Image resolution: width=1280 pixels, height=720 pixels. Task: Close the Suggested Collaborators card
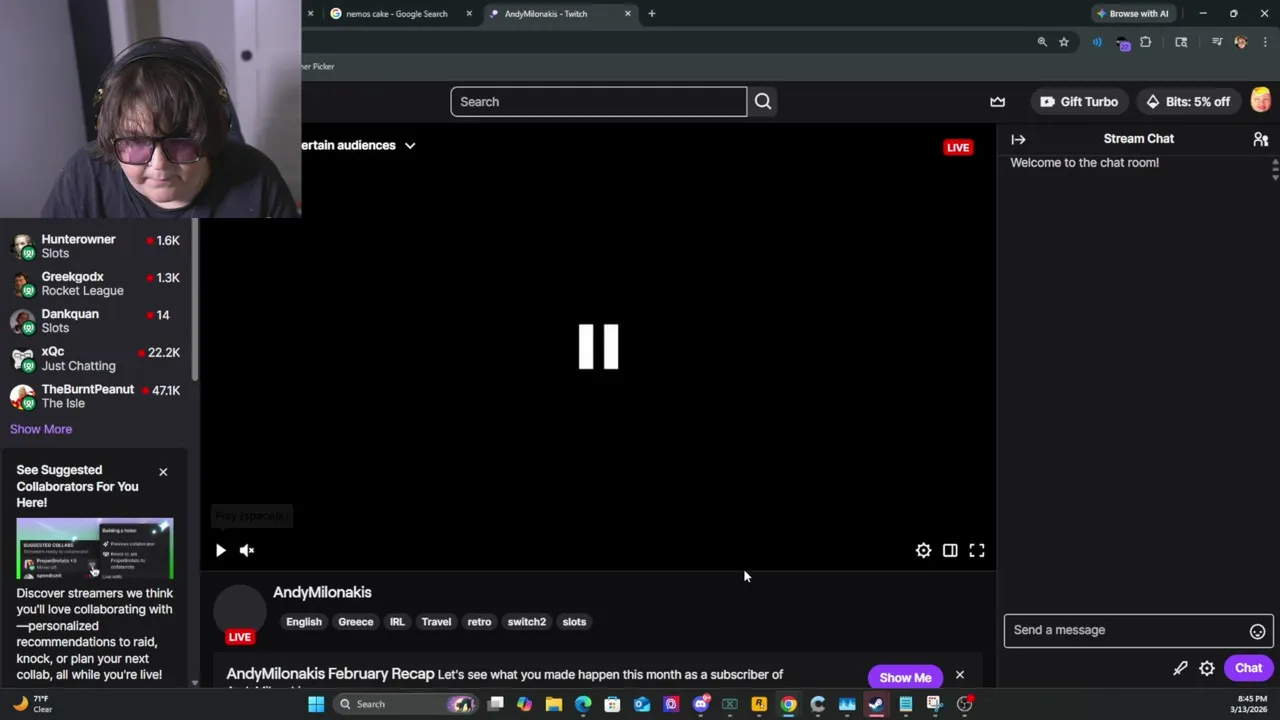(163, 472)
